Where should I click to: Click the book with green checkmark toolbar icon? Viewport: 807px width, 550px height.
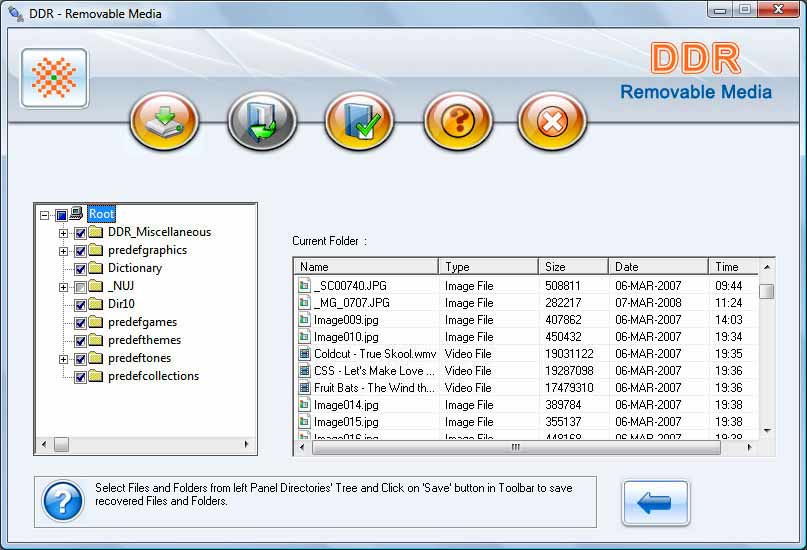(359, 121)
